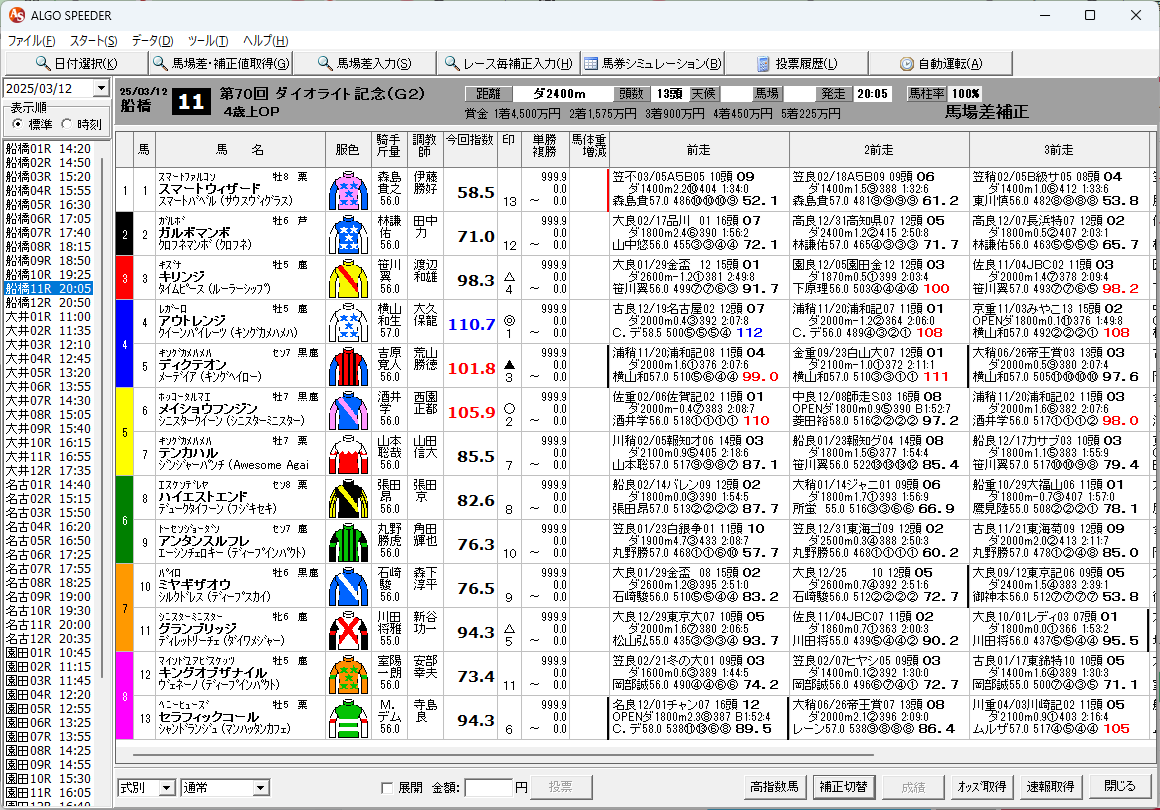Click the 補正切替 button
The height and width of the screenshot is (810, 1160).
point(843,786)
